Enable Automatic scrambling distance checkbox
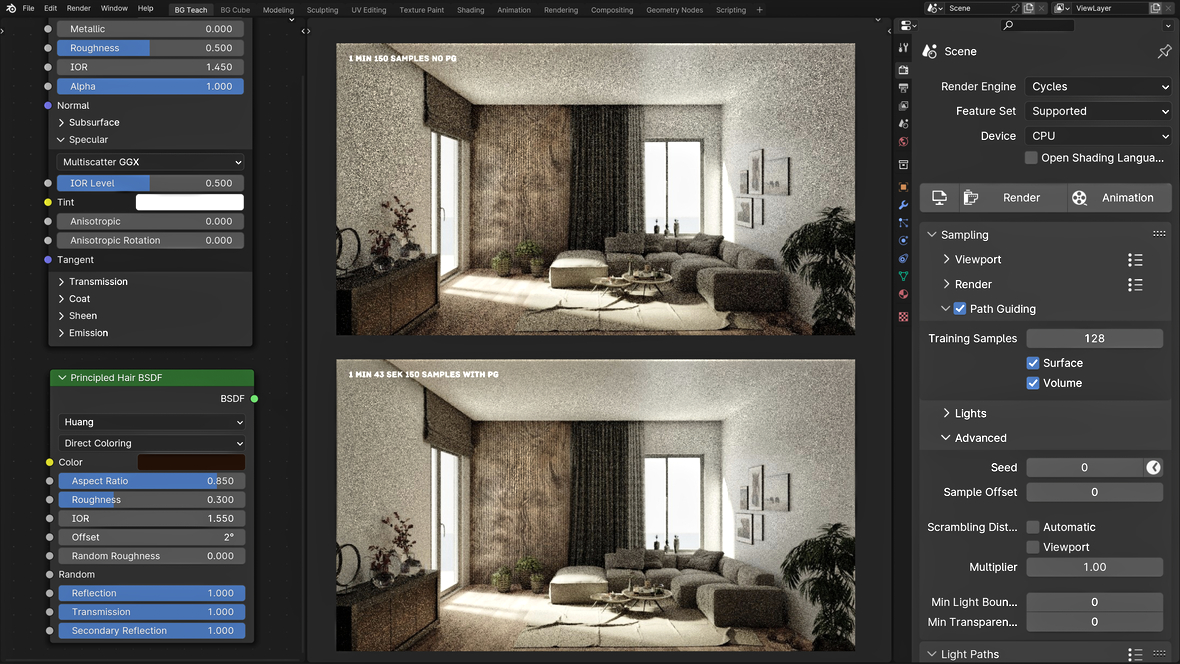Image resolution: width=1180 pixels, height=664 pixels. 1033,527
